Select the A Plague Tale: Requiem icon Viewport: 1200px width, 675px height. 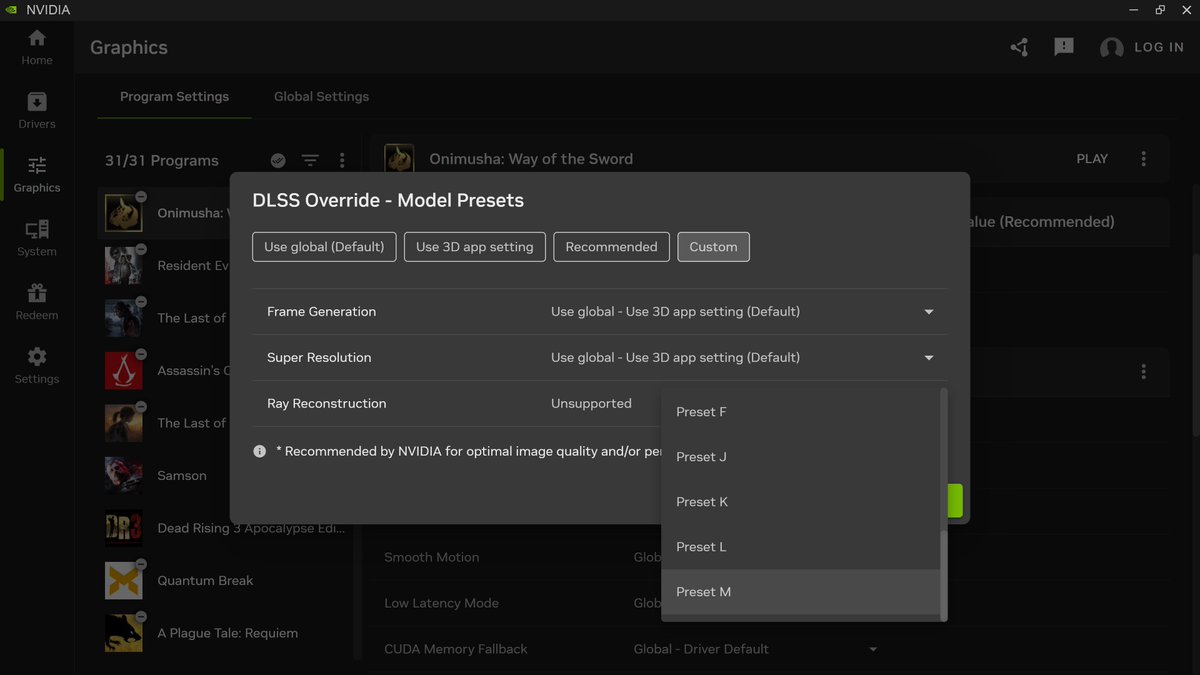(x=124, y=633)
